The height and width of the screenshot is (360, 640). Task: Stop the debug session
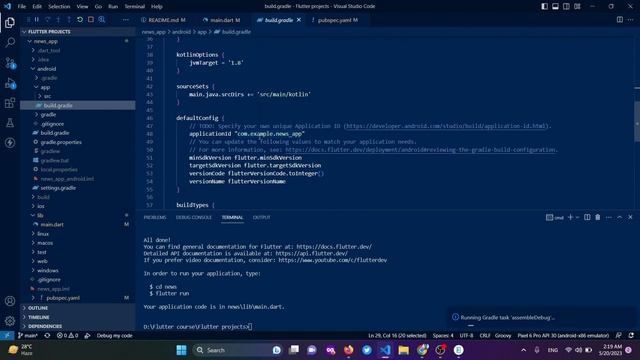[x=91, y=20]
